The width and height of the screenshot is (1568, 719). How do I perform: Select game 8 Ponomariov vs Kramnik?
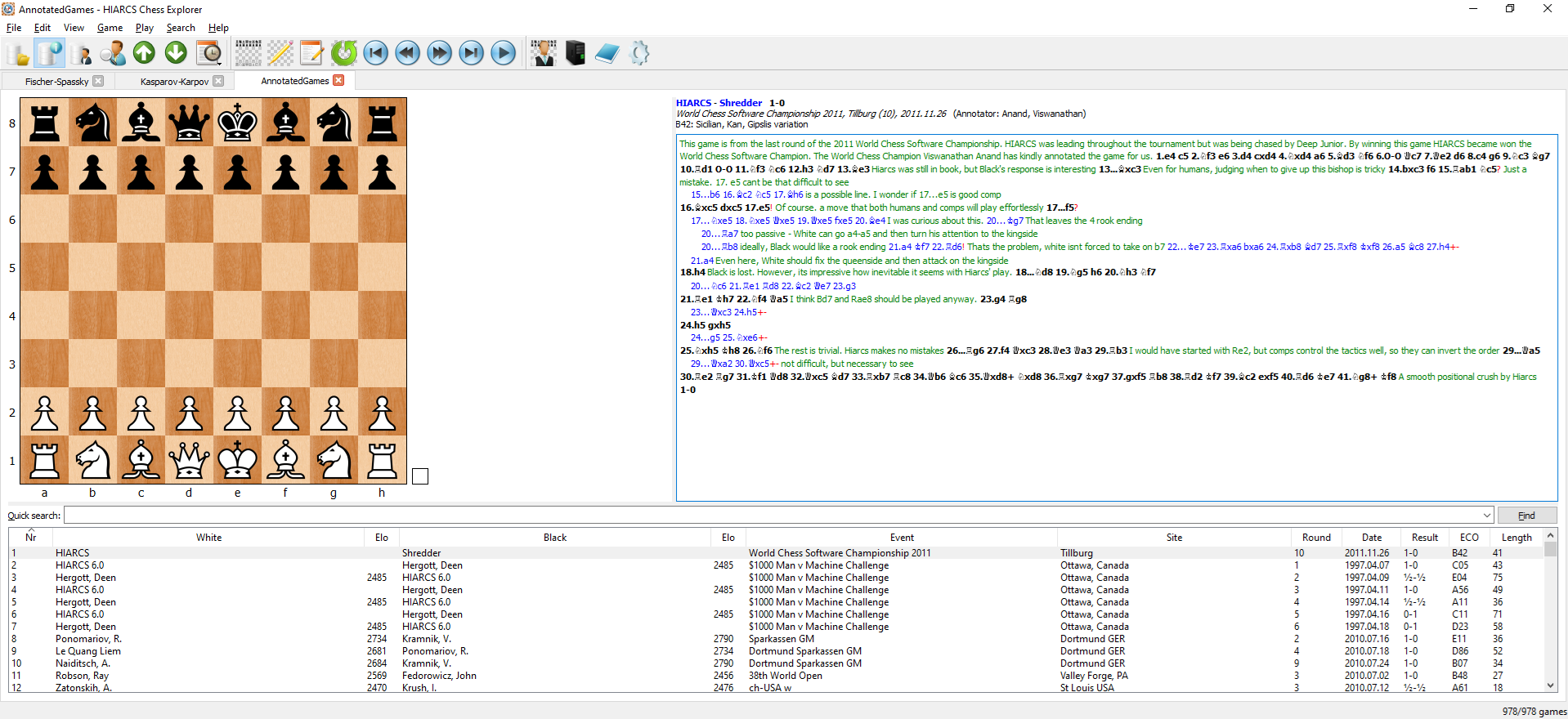776,639
